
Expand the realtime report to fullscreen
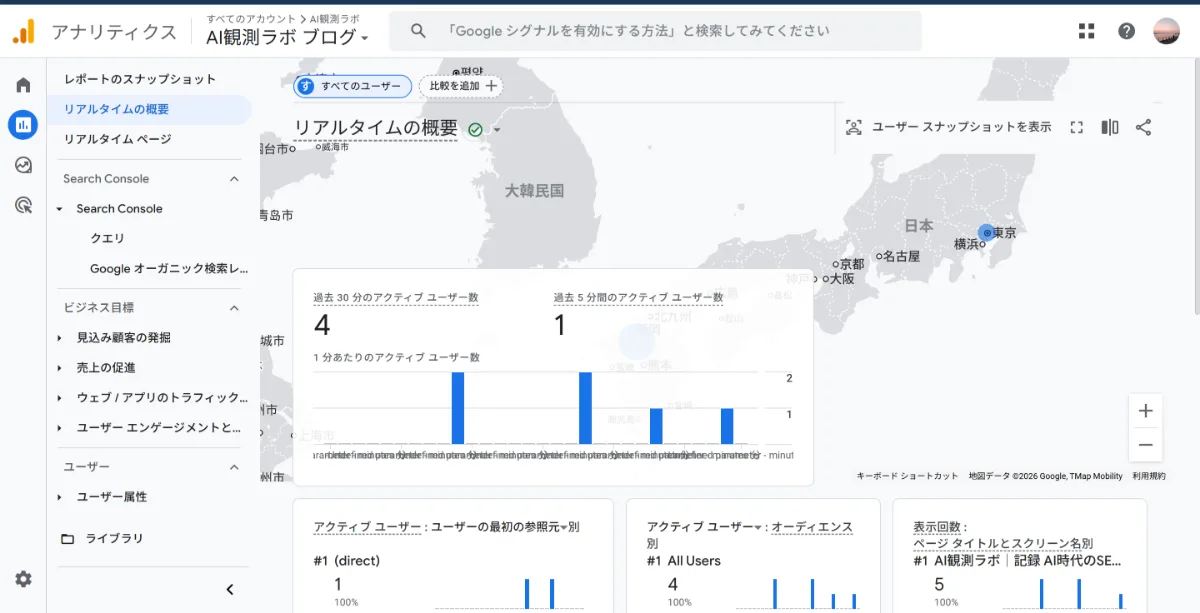(x=1076, y=127)
